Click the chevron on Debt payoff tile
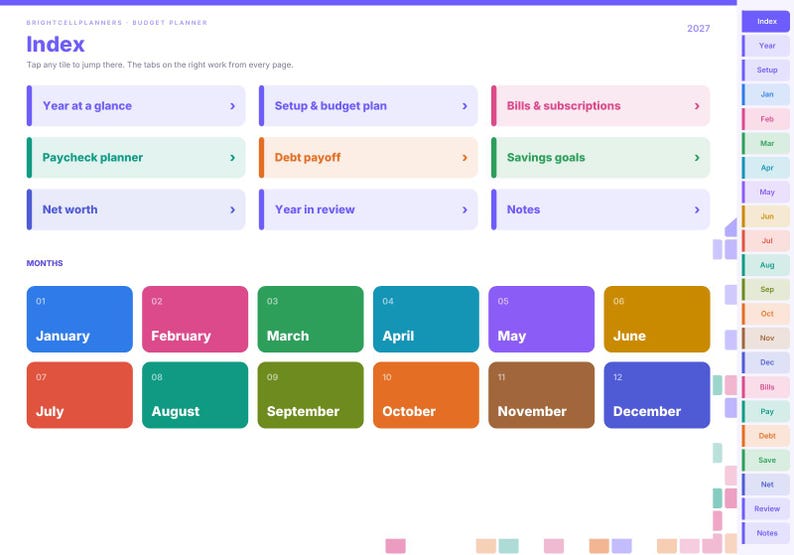 [x=464, y=157]
